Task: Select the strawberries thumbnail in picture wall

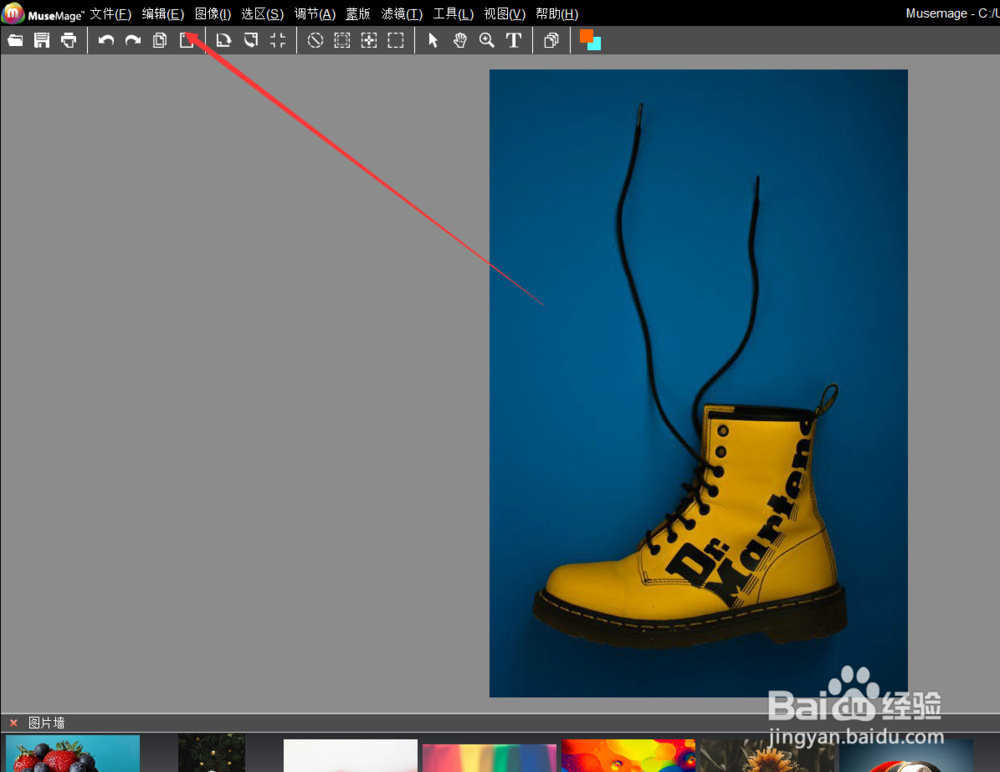Action: [x=73, y=753]
